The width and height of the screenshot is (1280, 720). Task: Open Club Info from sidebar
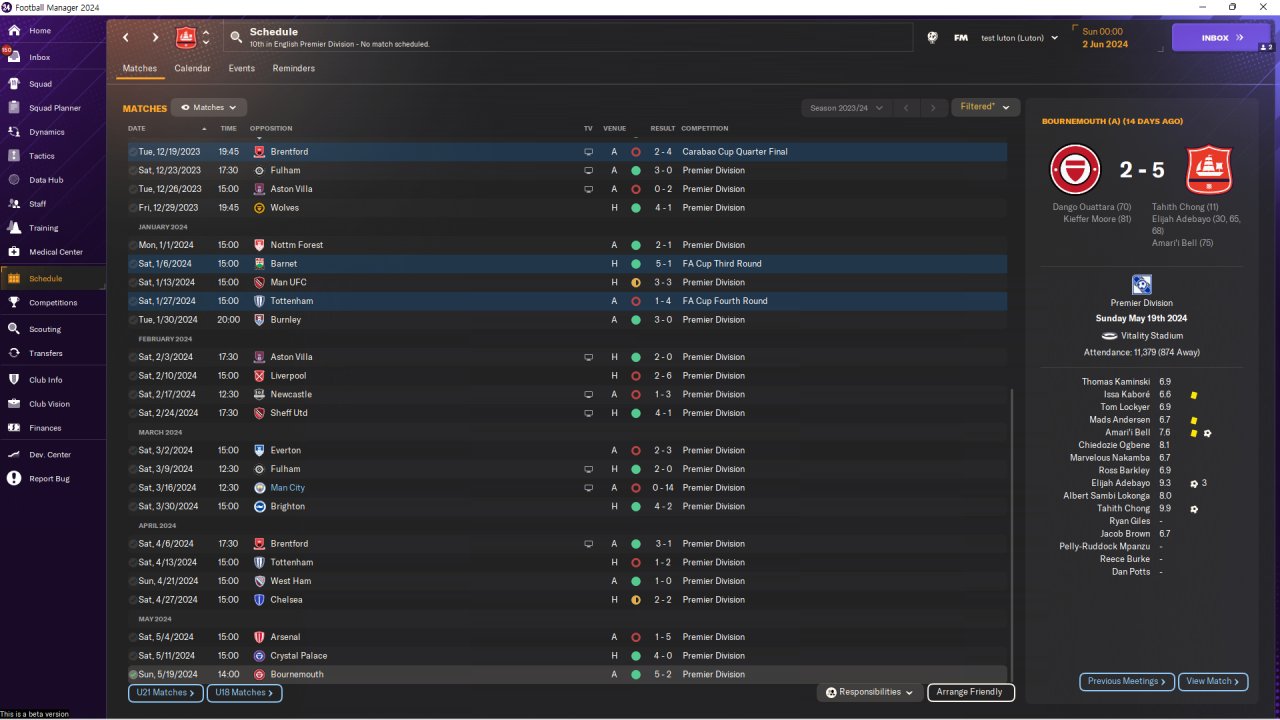(46, 380)
